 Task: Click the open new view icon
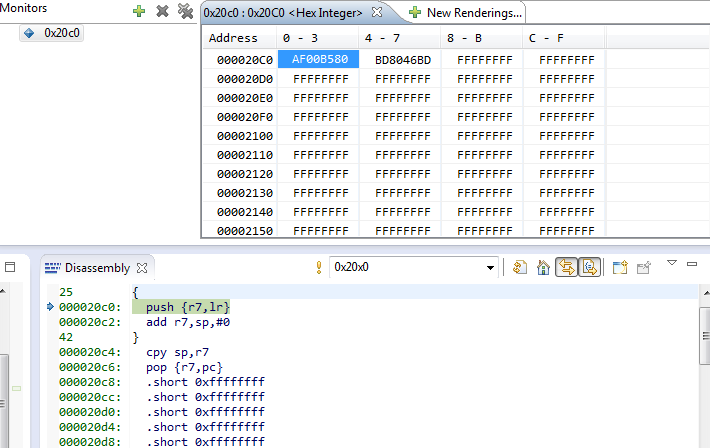[620, 267]
